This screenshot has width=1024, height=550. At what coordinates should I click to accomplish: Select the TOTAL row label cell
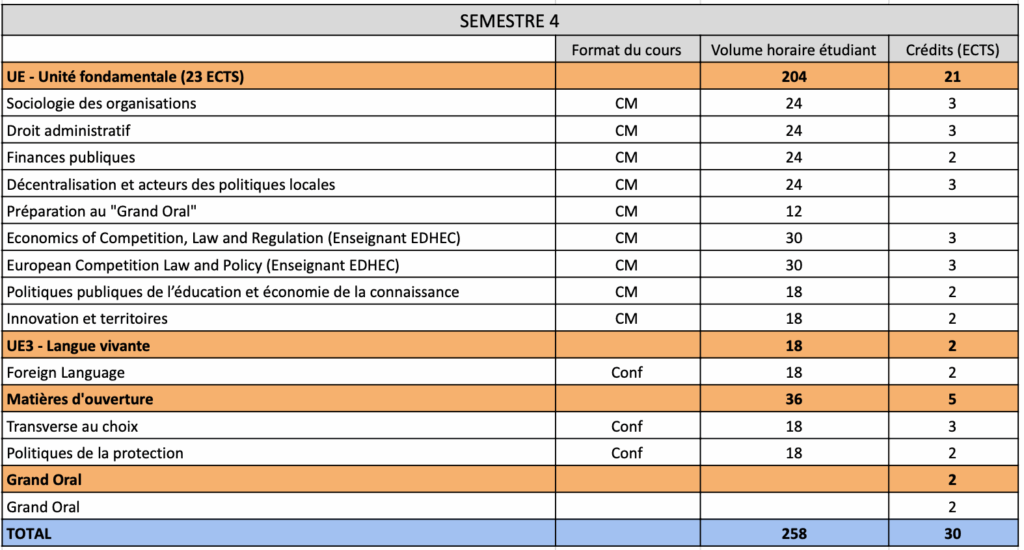pyautogui.click(x=29, y=534)
